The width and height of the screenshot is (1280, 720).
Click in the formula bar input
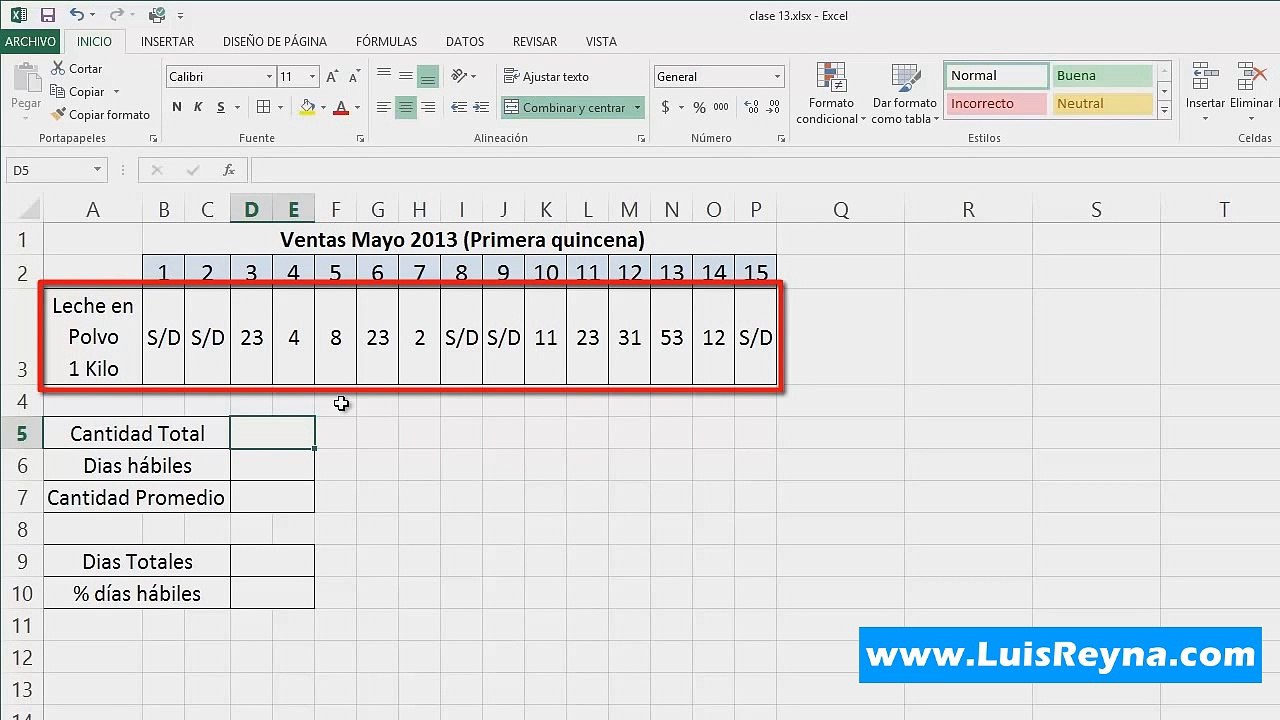click(764, 170)
